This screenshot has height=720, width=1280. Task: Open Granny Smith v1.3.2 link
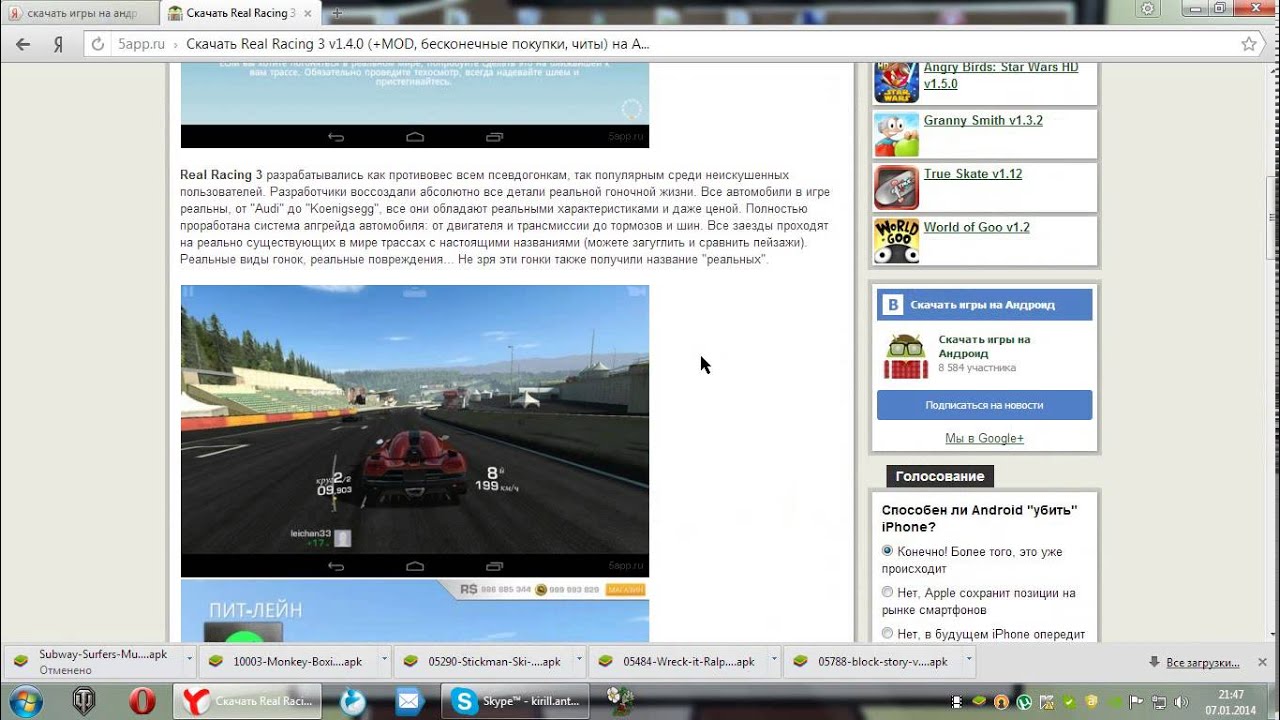[983, 120]
